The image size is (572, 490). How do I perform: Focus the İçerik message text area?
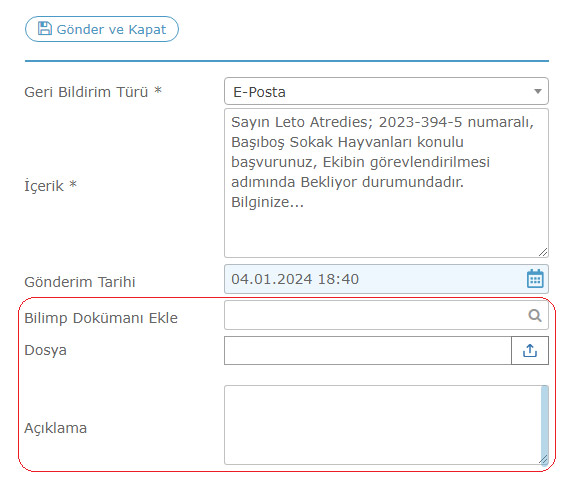pyautogui.click(x=386, y=183)
